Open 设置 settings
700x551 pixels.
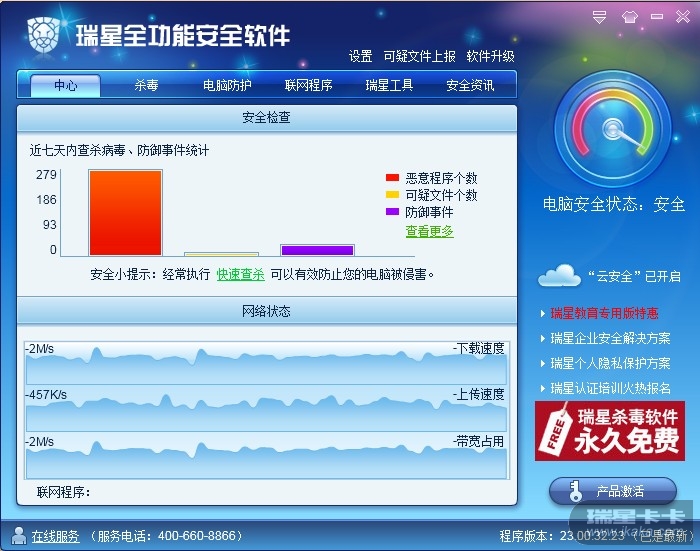click(360, 56)
